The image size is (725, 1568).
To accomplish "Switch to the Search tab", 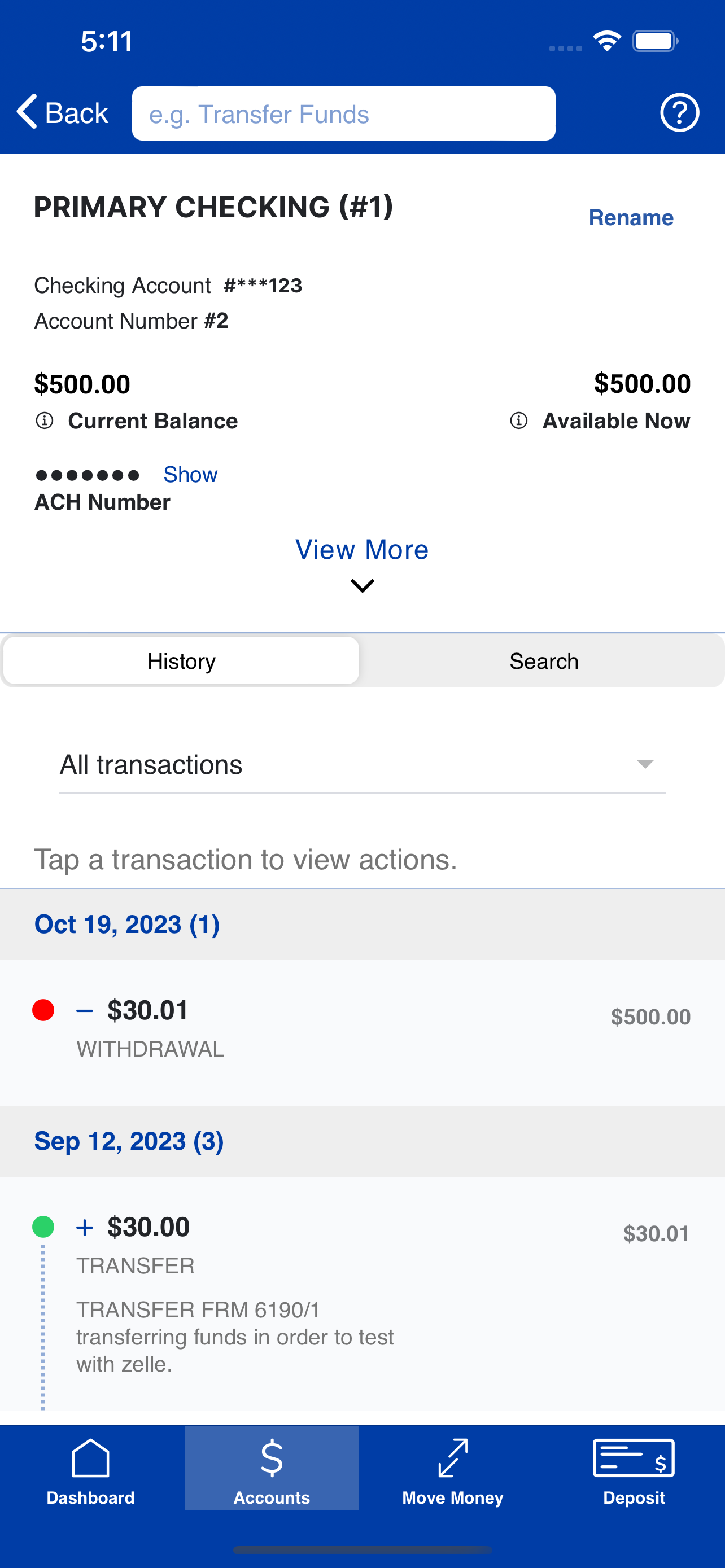I will coord(544,661).
